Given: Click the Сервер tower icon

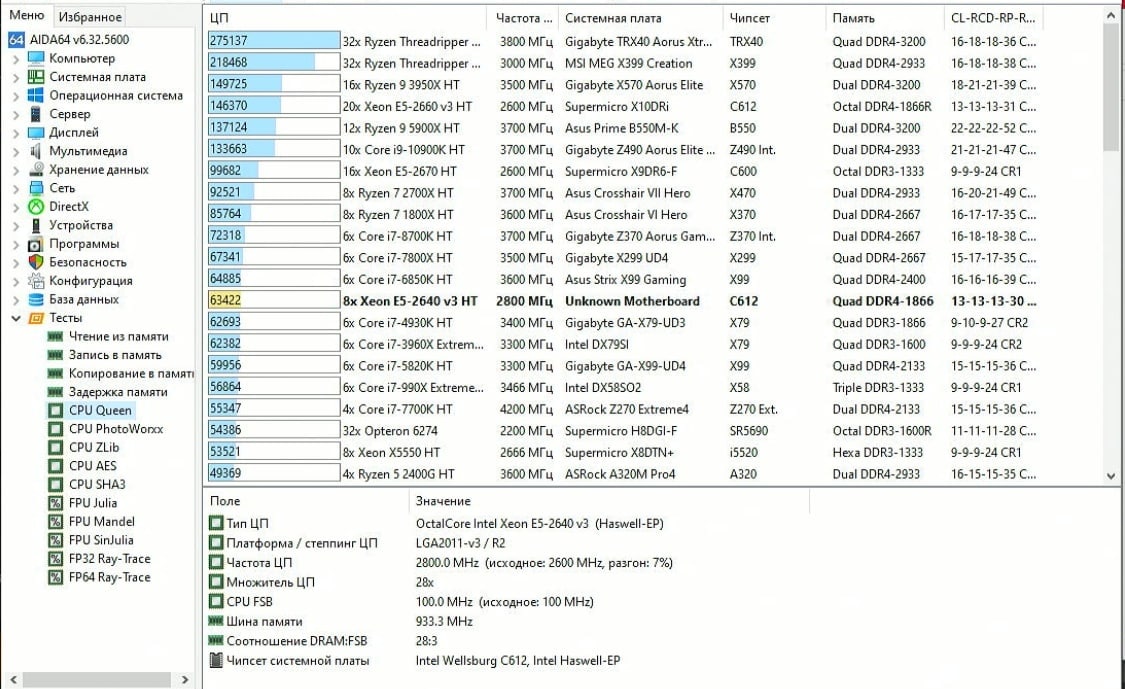Looking at the screenshot, I should 35,113.
